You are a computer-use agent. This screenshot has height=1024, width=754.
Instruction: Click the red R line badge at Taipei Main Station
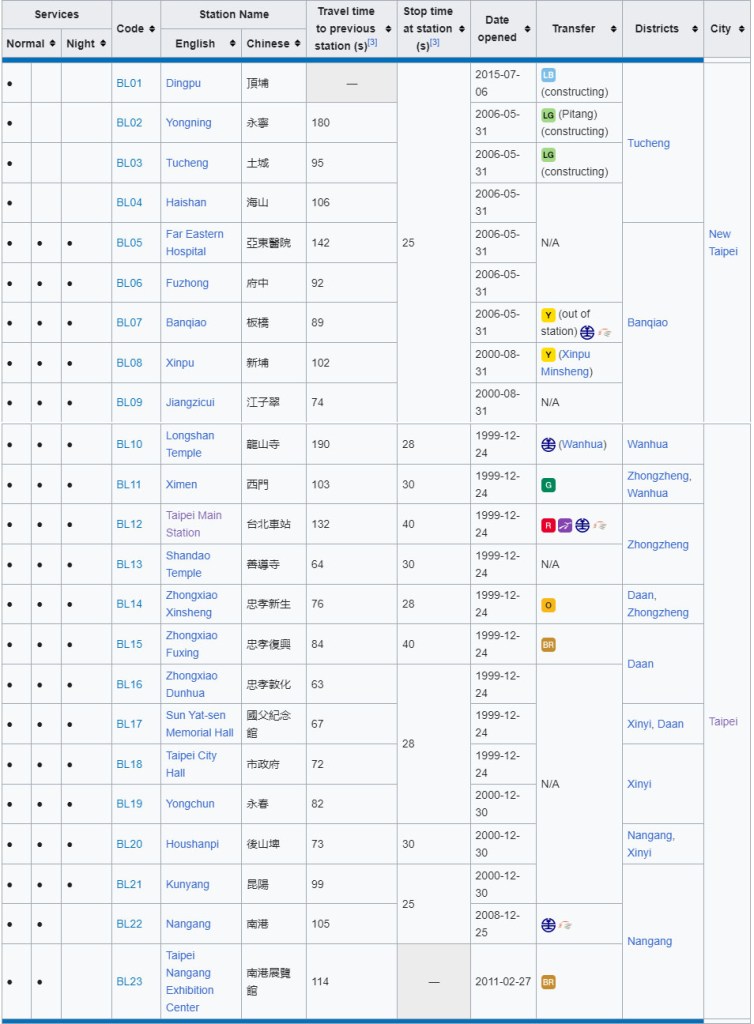(x=548, y=525)
